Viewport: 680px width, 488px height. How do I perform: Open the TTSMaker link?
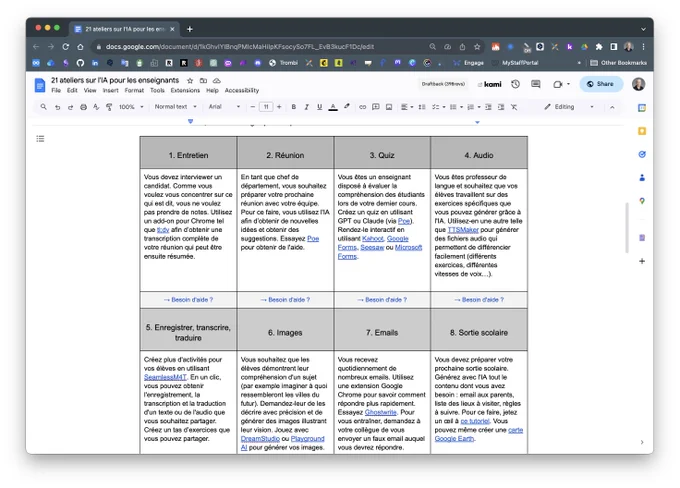(x=463, y=230)
